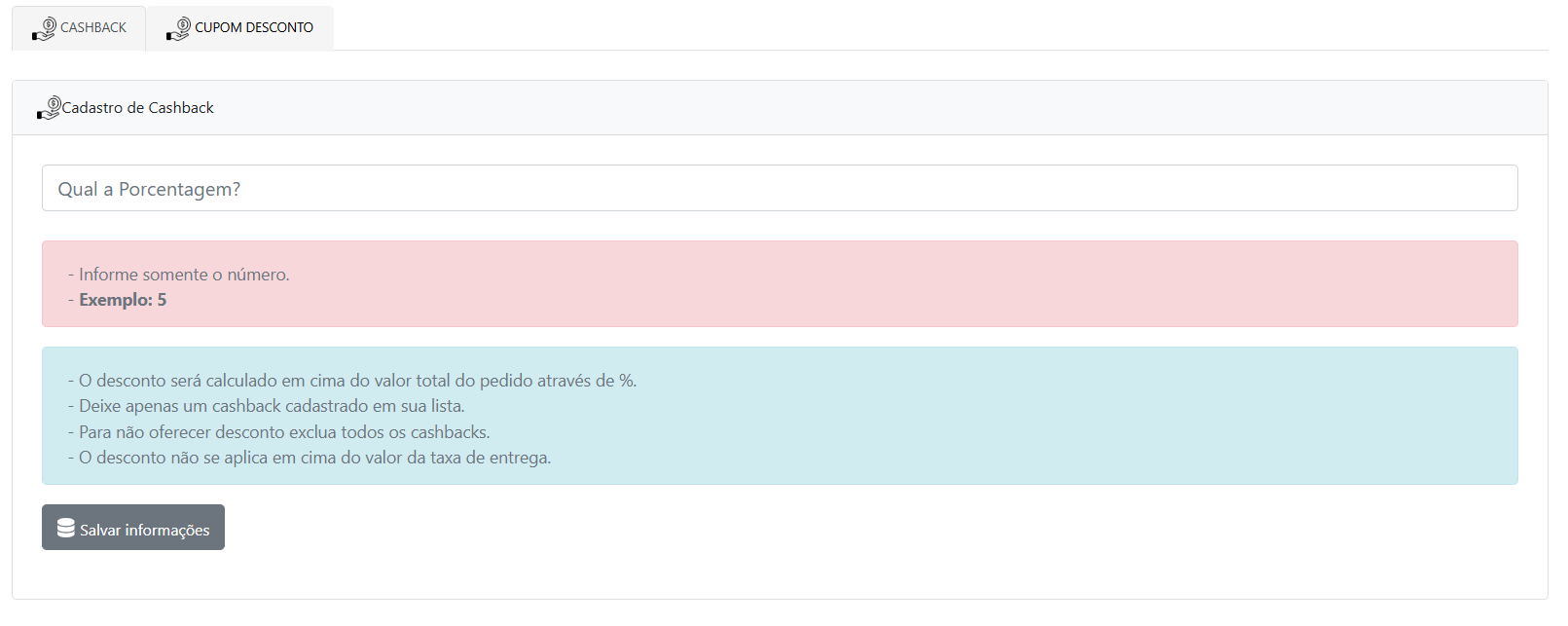Click the icon beside Cadastro de Cashback heading

[x=49, y=108]
